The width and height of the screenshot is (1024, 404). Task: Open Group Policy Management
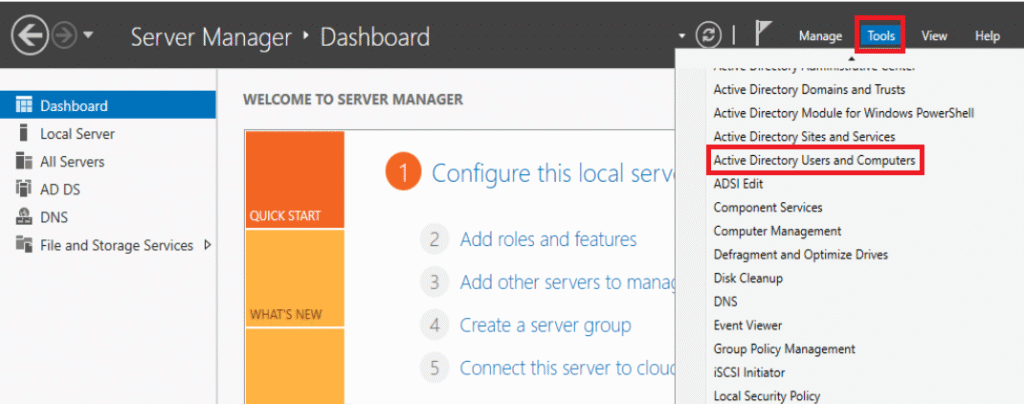[x=784, y=349]
